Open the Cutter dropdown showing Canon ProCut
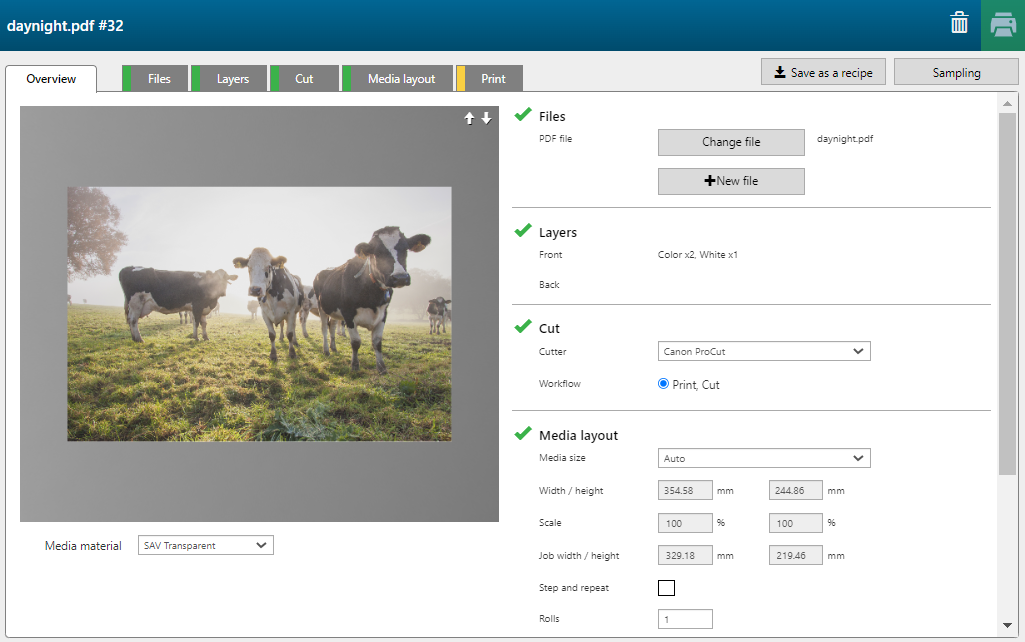The width and height of the screenshot is (1025, 642). [764, 352]
